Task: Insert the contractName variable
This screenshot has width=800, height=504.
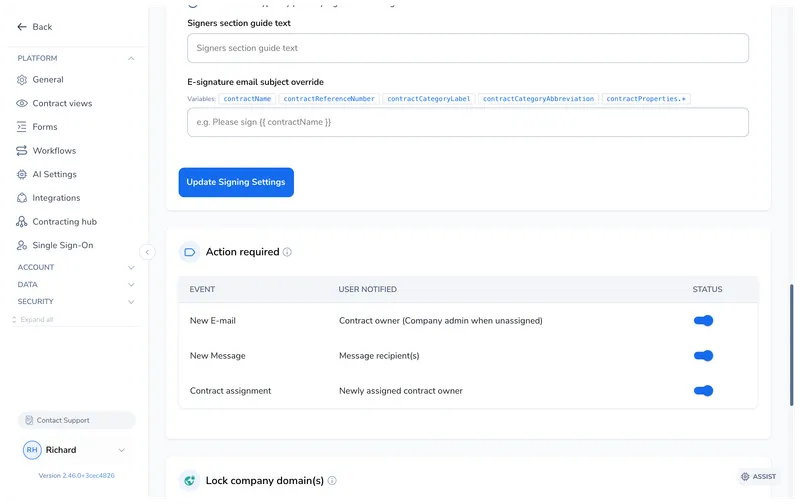Action: tap(247, 99)
